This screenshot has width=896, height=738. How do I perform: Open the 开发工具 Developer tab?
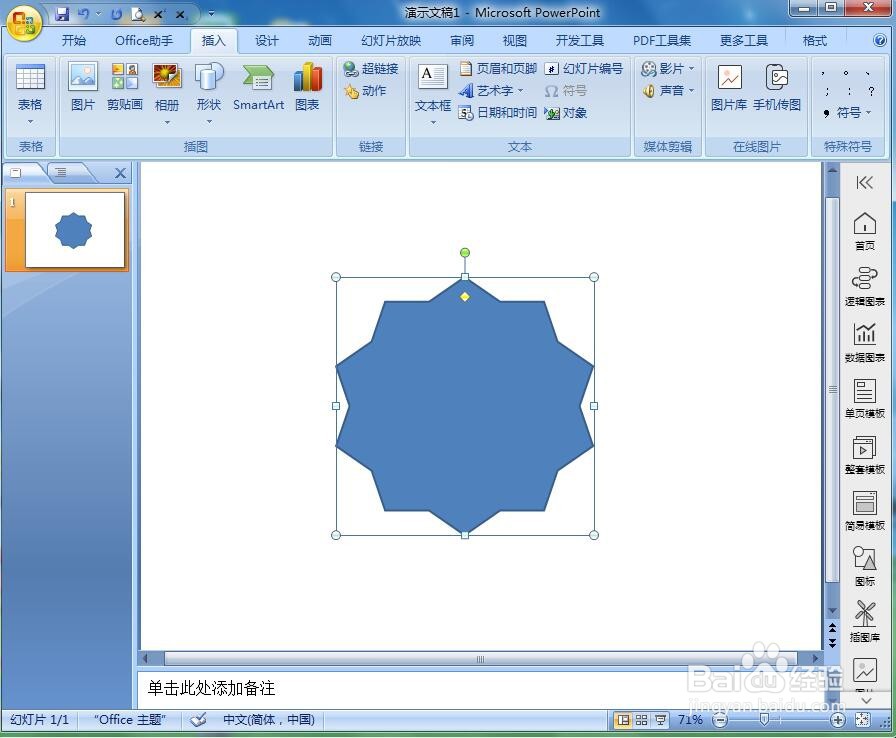coord(579,41)
